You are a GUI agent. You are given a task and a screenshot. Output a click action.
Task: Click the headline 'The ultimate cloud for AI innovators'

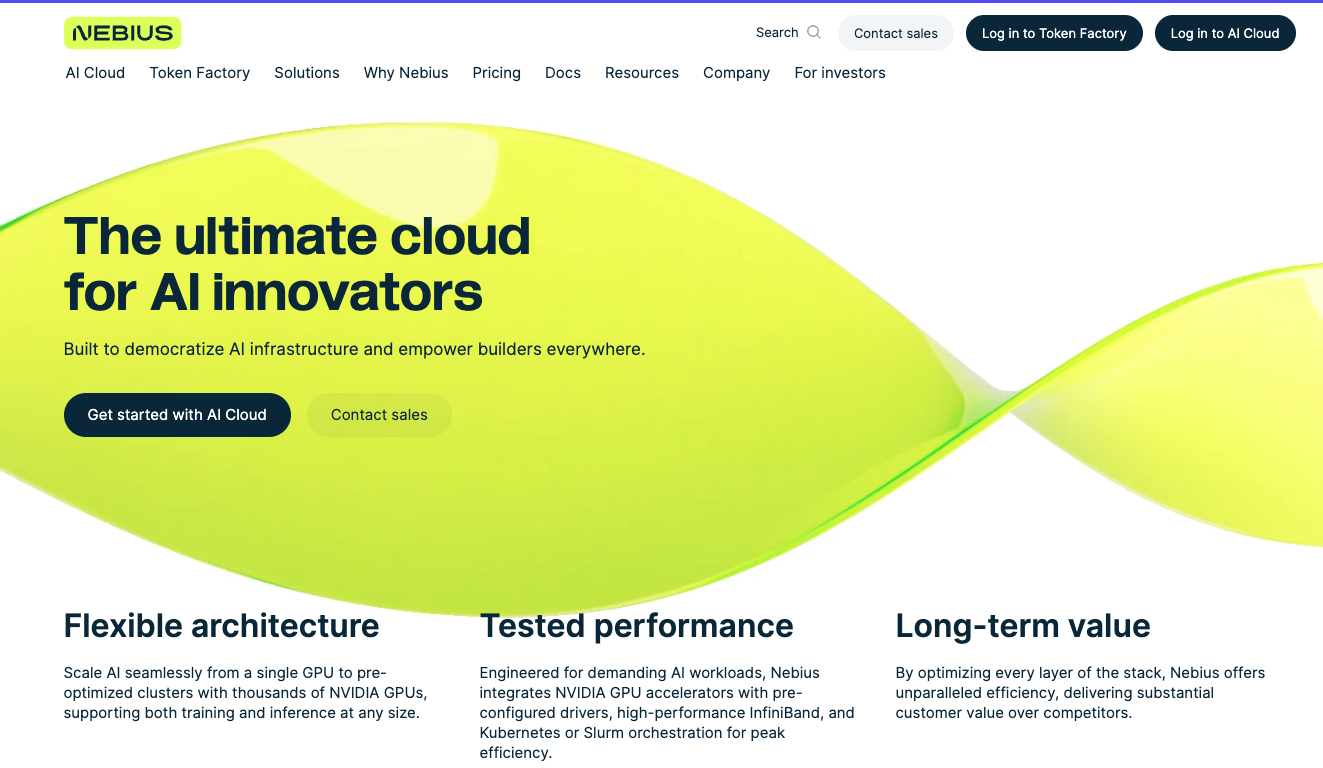(297, 264)
